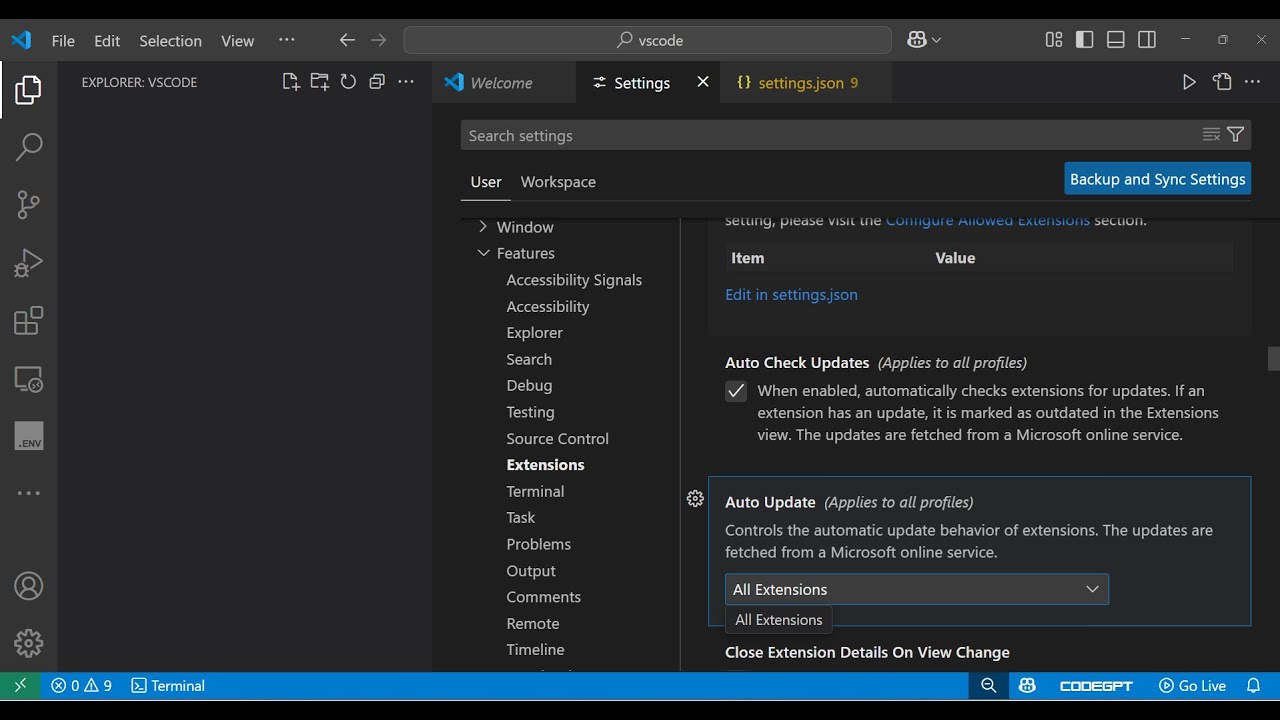Screen dimensions: 1280x720
Task: Go forward with the navigation arrow
Action: click(x=378, y=40)
